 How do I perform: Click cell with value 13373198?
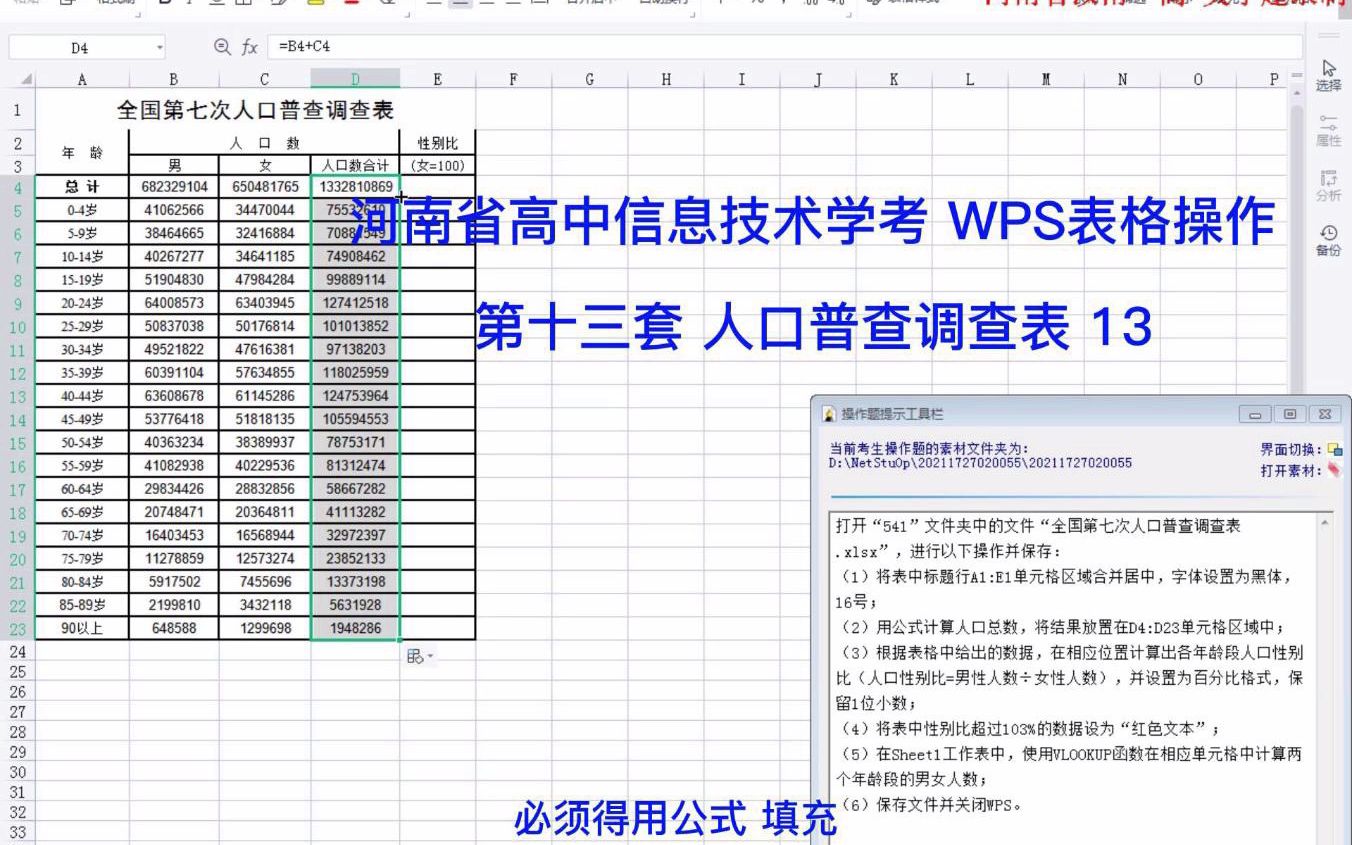[355, 582]
